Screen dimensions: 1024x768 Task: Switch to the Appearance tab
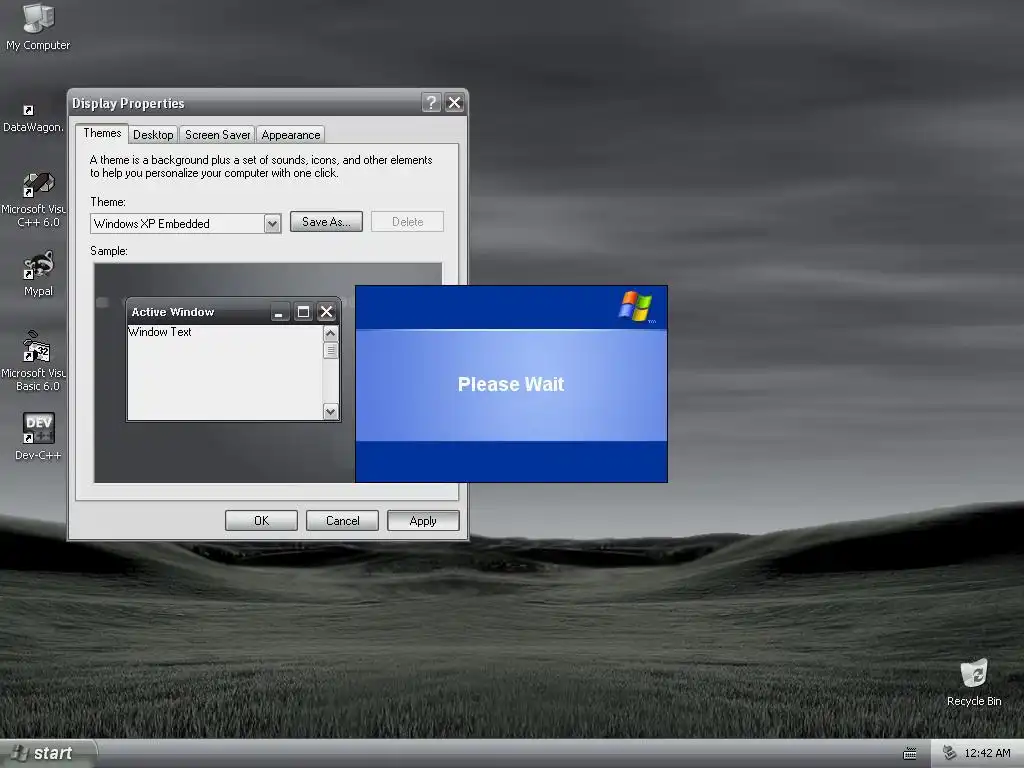(291, 135)
